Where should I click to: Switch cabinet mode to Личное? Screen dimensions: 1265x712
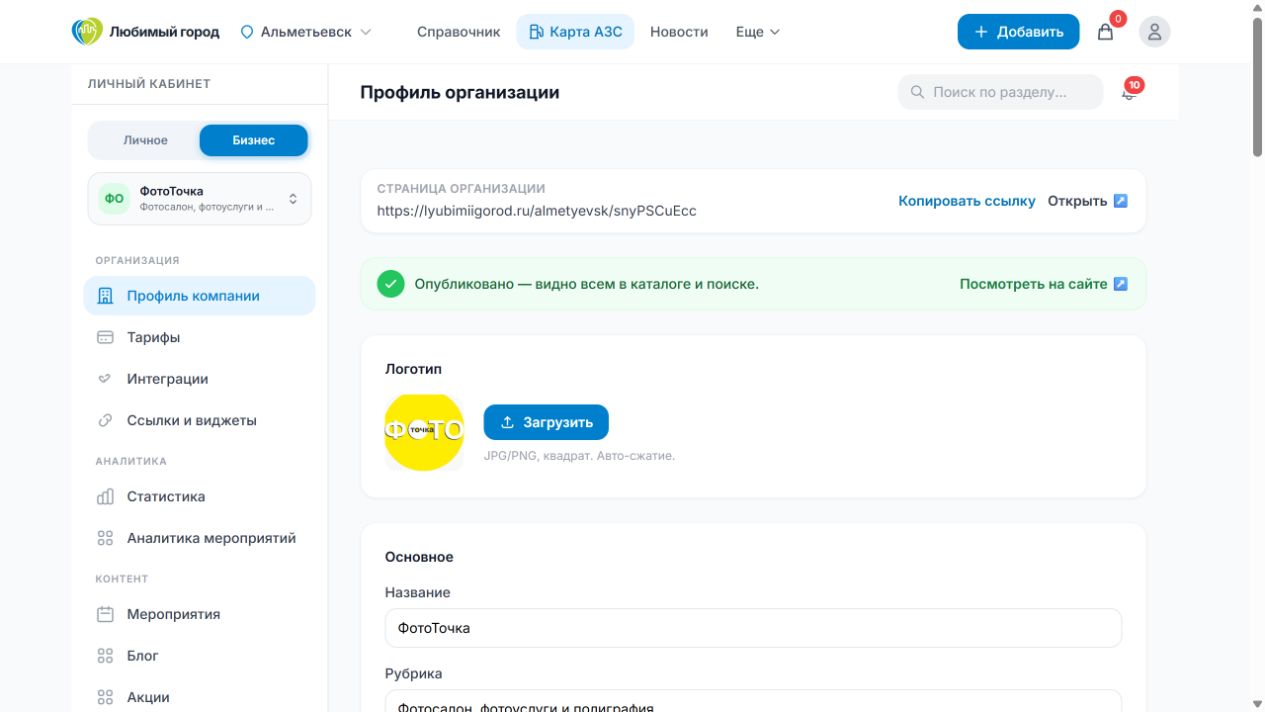click(x=145, y=140)
